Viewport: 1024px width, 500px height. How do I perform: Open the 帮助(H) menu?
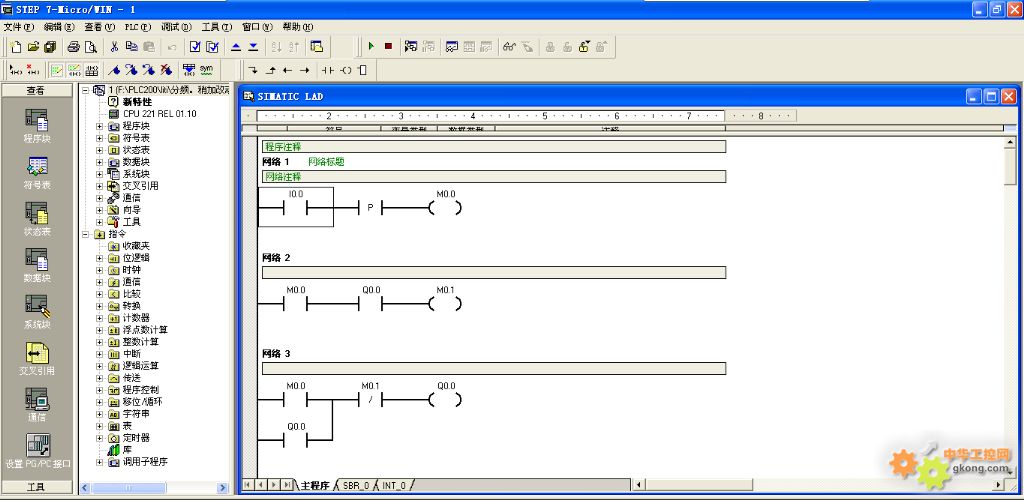coord(298,27)
